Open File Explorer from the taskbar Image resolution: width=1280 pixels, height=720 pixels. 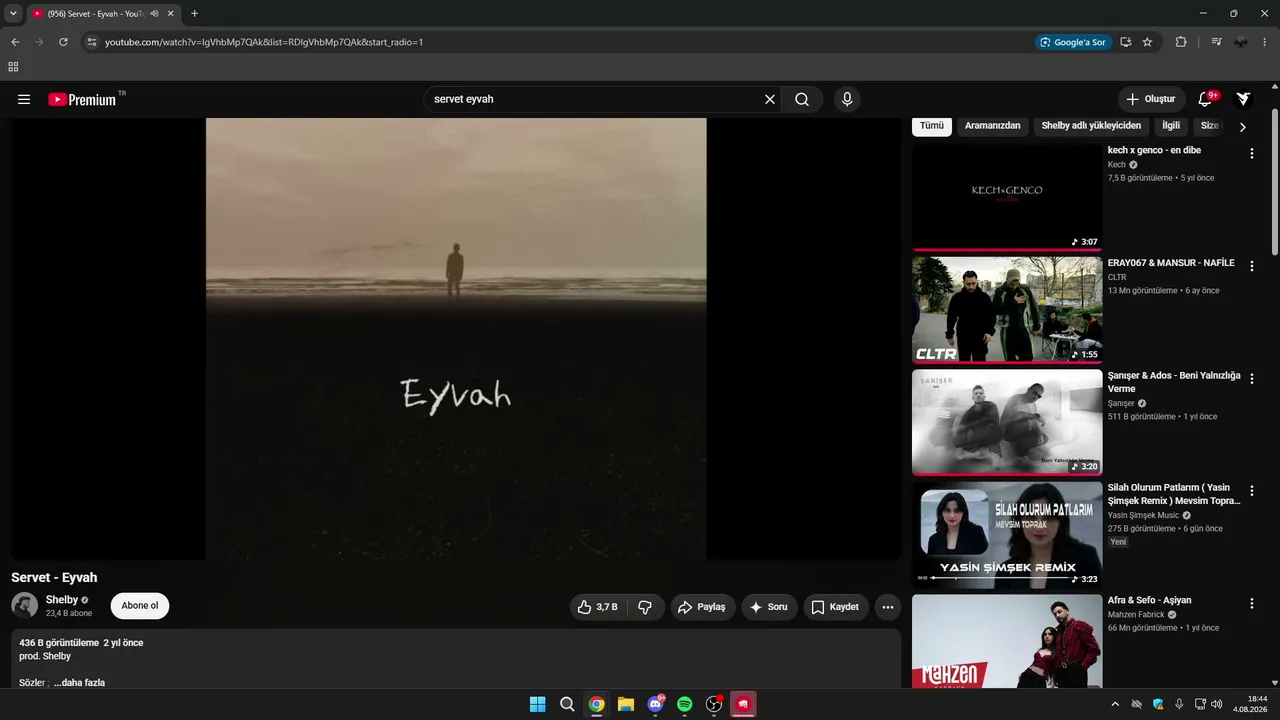tap(626, 704)
